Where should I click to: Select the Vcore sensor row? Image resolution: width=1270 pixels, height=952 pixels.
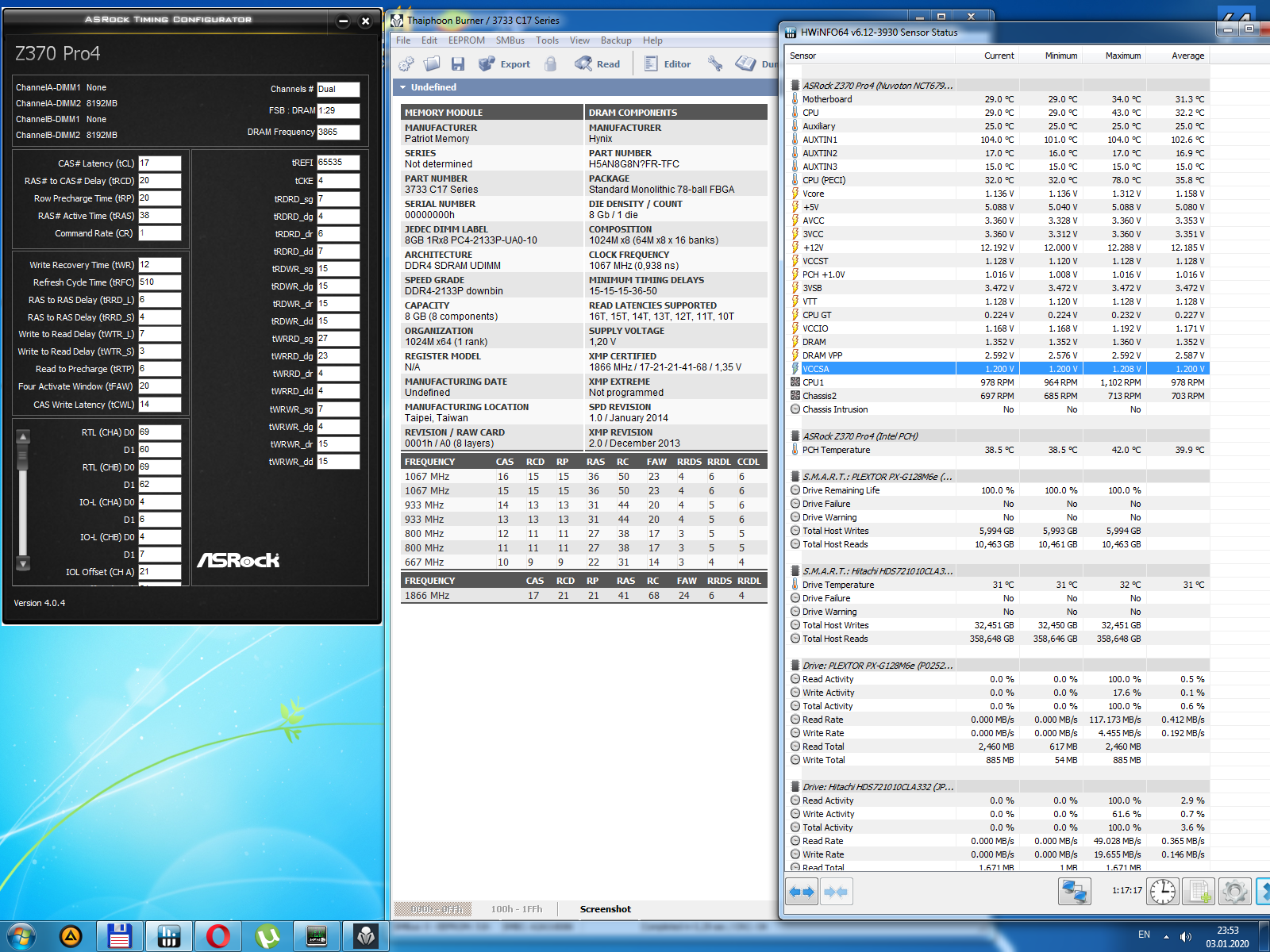click(998, 194)
